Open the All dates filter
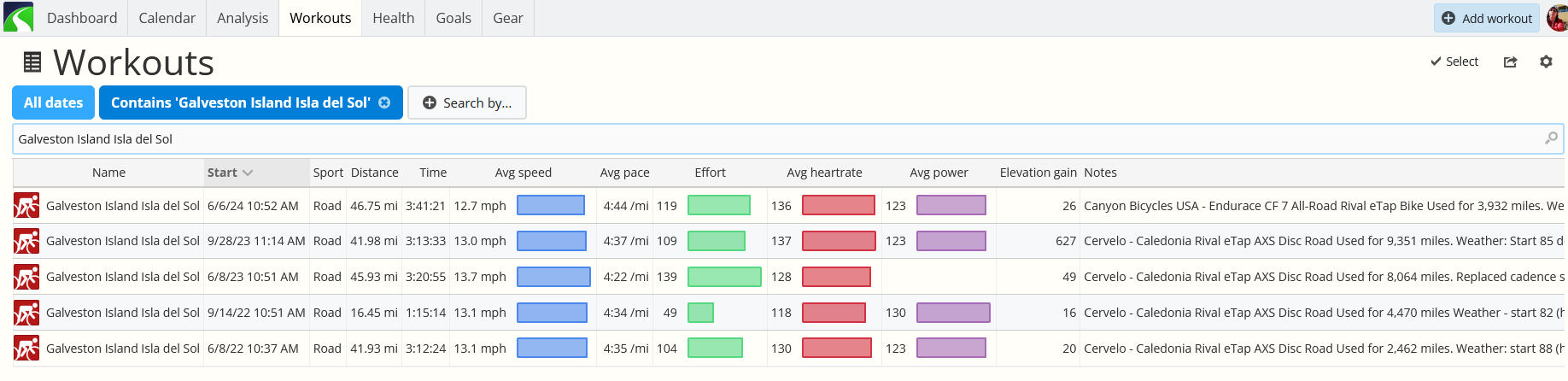Image resolution: width=1568 pixels, height=381 pixels. point(53,103)
